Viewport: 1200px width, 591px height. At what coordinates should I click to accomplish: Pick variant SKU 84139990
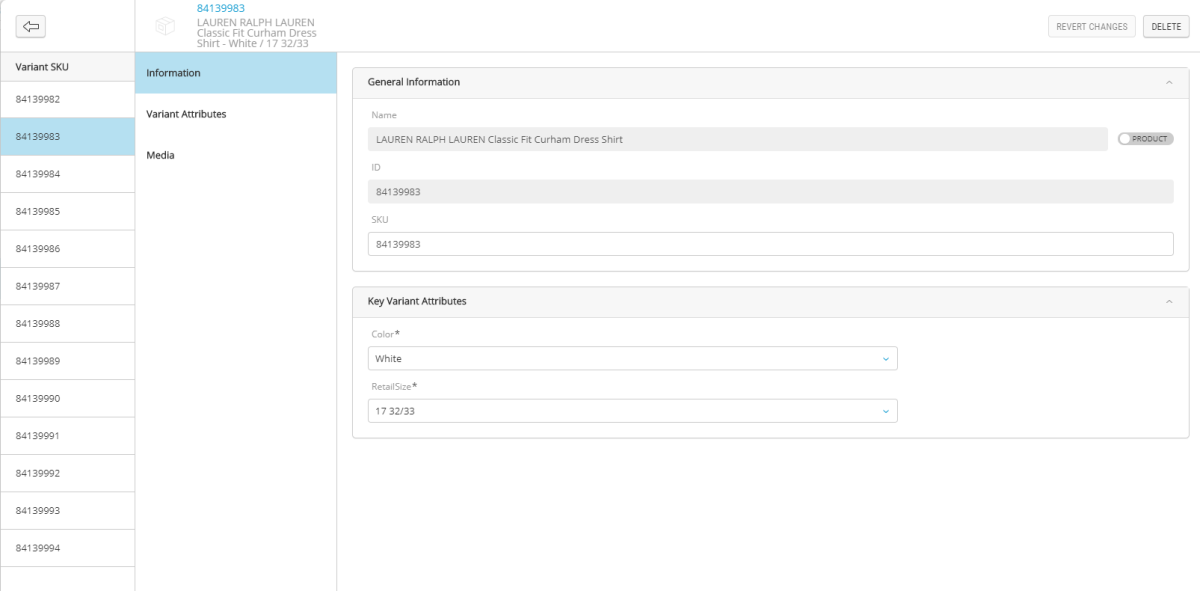[x=38, y=398]
